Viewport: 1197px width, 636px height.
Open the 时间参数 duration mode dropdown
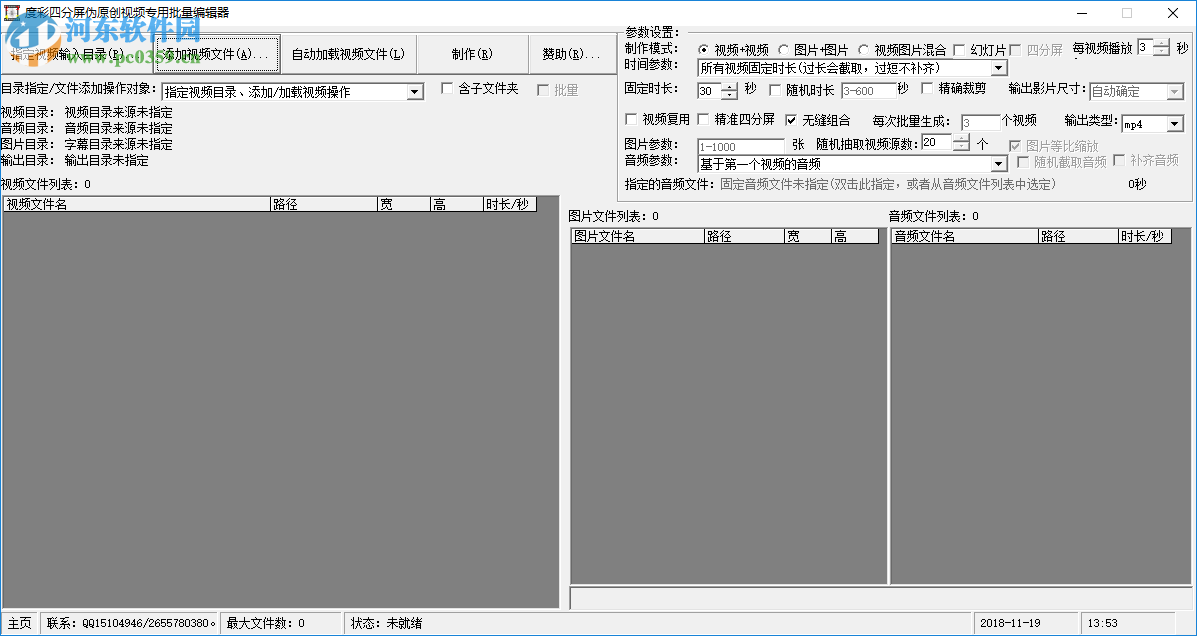point(997,67)
